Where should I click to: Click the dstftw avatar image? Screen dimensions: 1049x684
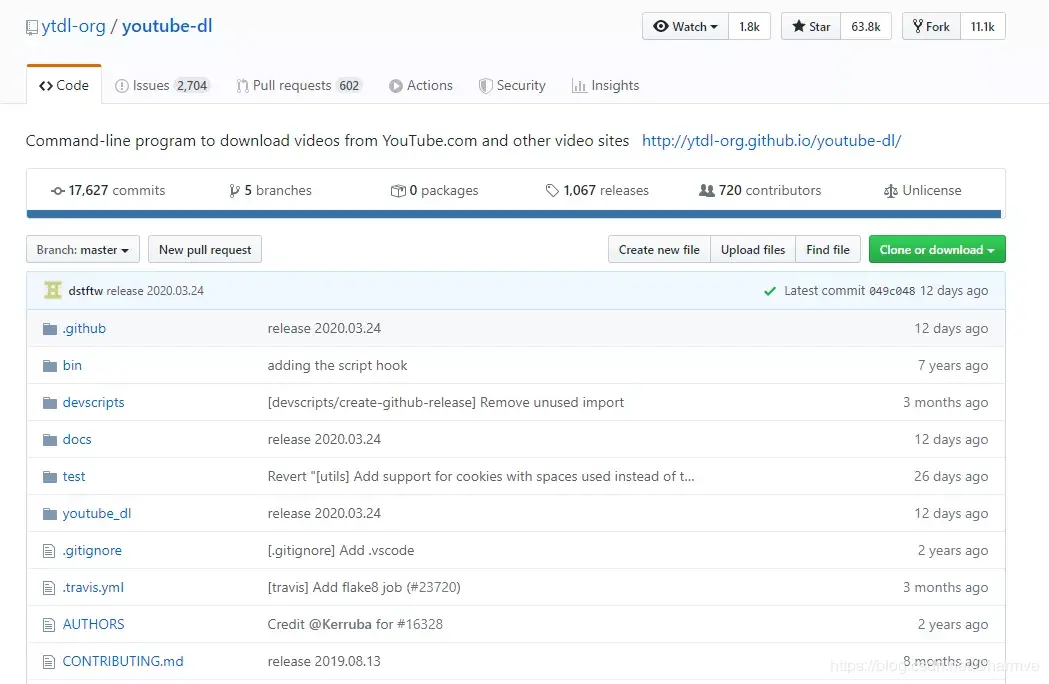53,290
